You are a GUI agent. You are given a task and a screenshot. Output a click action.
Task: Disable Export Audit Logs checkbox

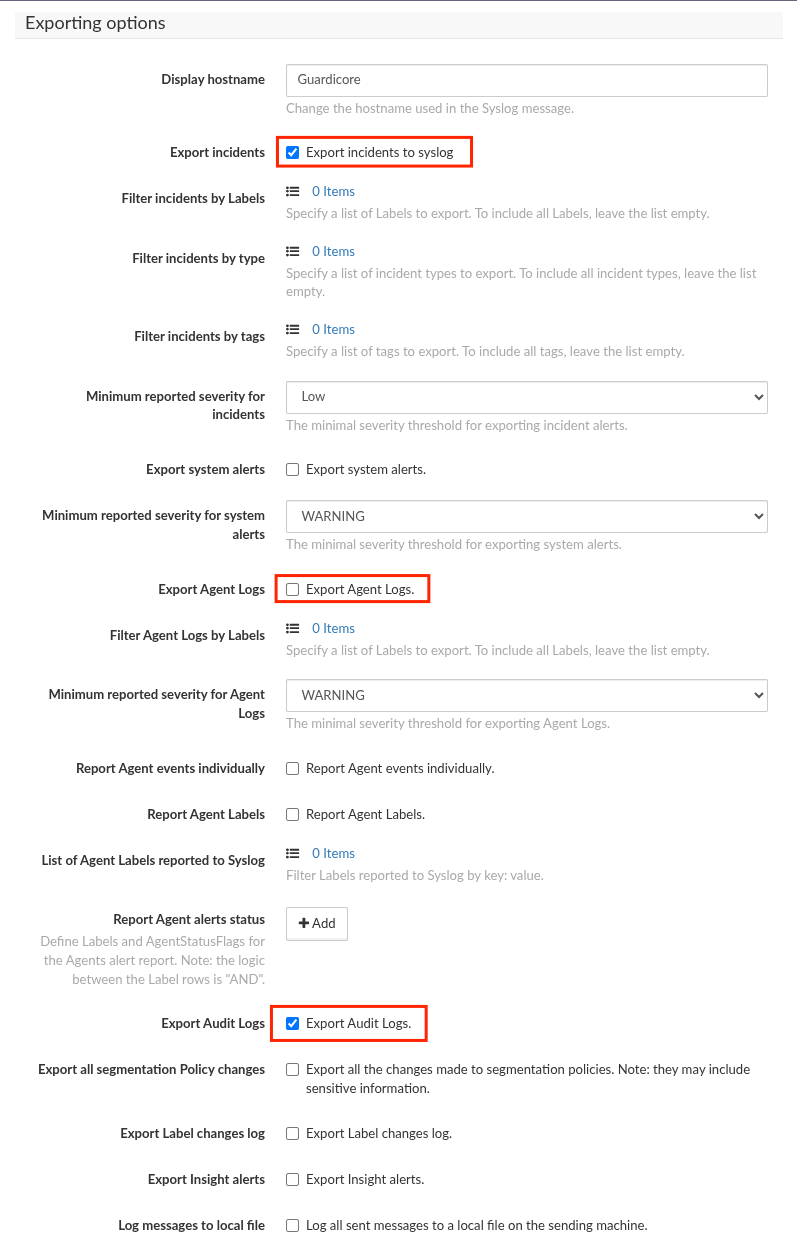[x=293, y=1024]
